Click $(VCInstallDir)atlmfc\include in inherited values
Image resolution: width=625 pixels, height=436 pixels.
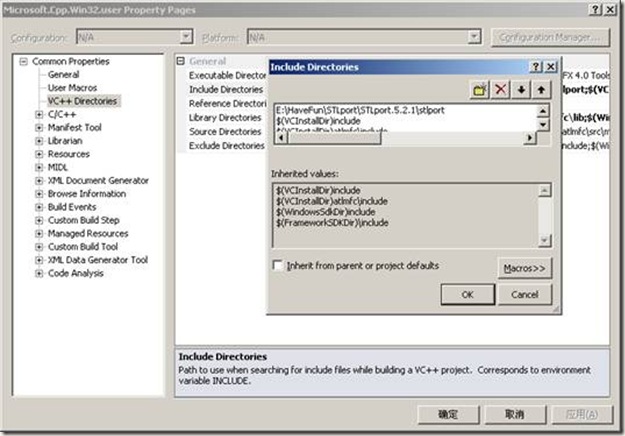click(x=332, y=201)
